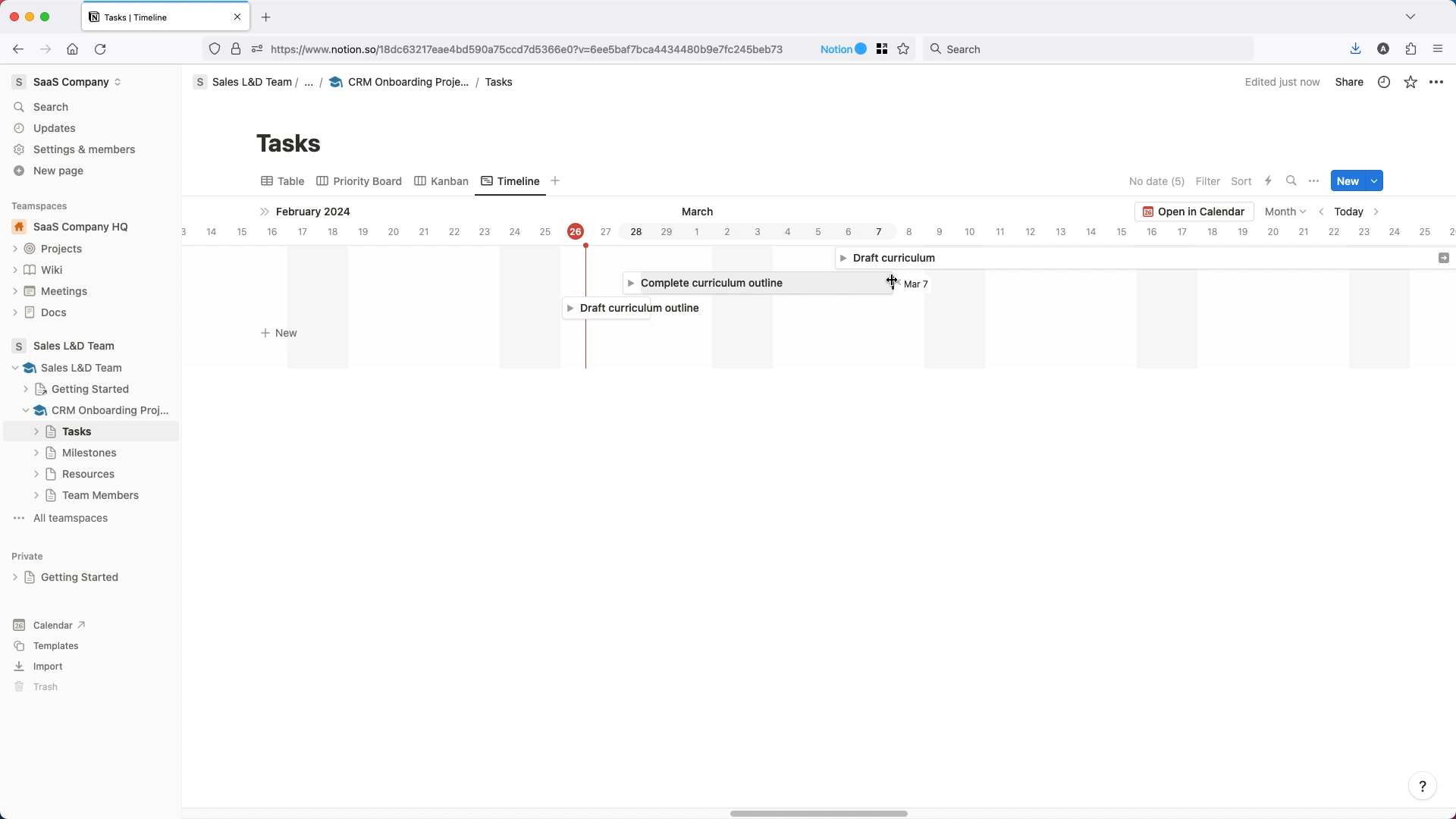Open the Month timescale dropdown
The height and width of the screenshot is (819, 1456).
point(1285,212)
